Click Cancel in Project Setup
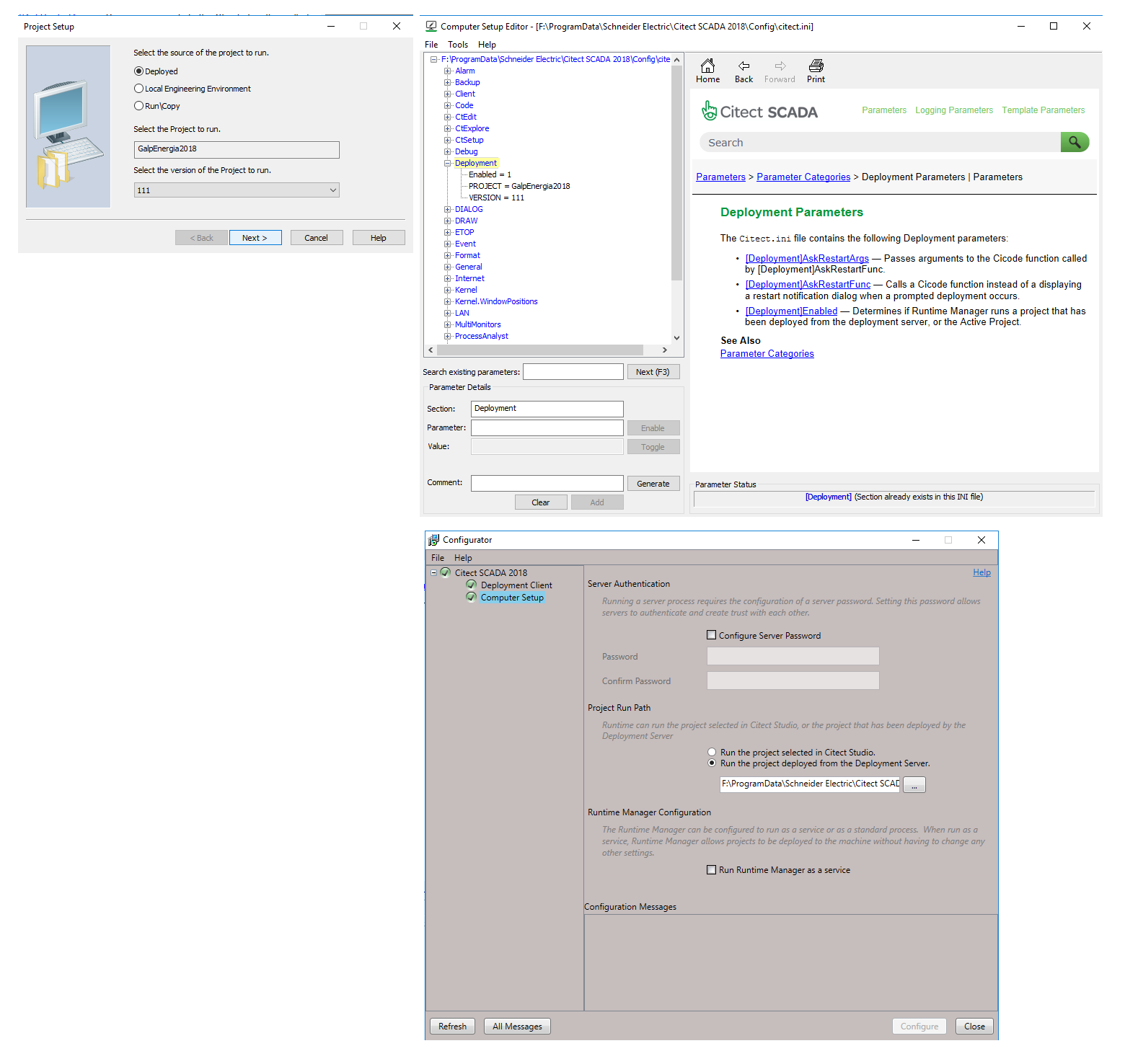 [x=316, y=238]
